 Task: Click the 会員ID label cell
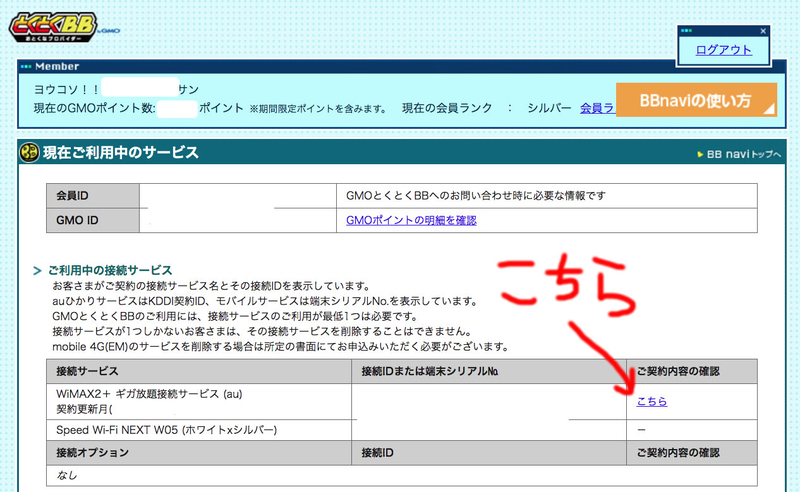tap(93, 195)
